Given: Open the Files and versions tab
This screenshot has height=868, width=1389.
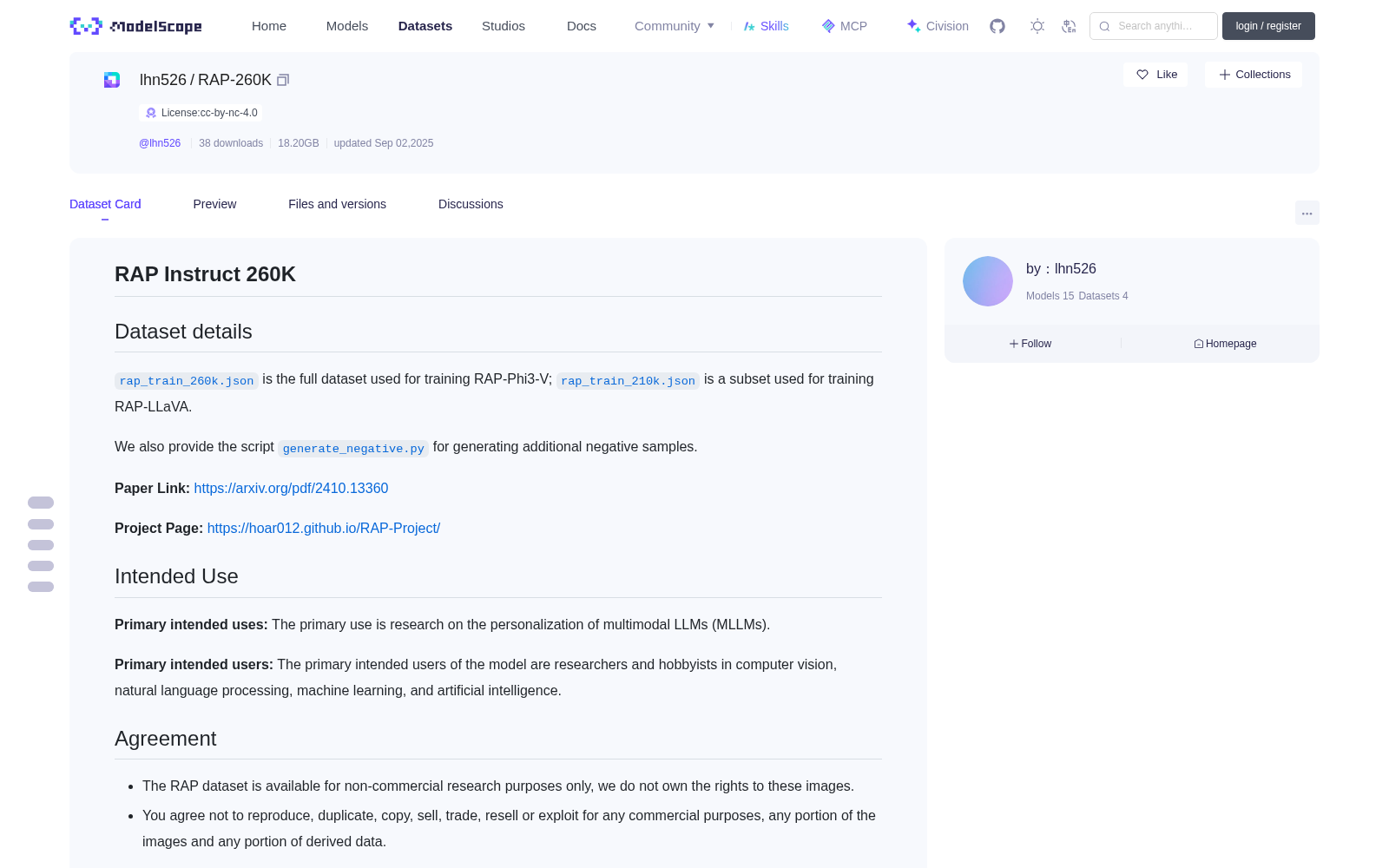Looking at the screenshot, I should tap(337, 204).
